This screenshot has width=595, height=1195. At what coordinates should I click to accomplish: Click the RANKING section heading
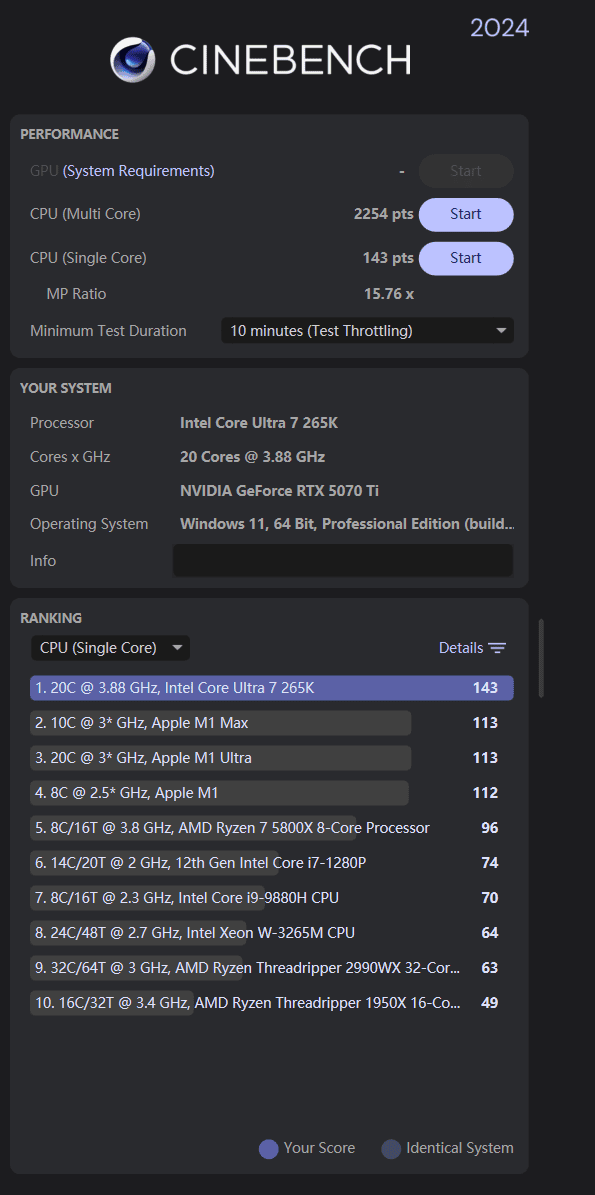tap(51, 618)
